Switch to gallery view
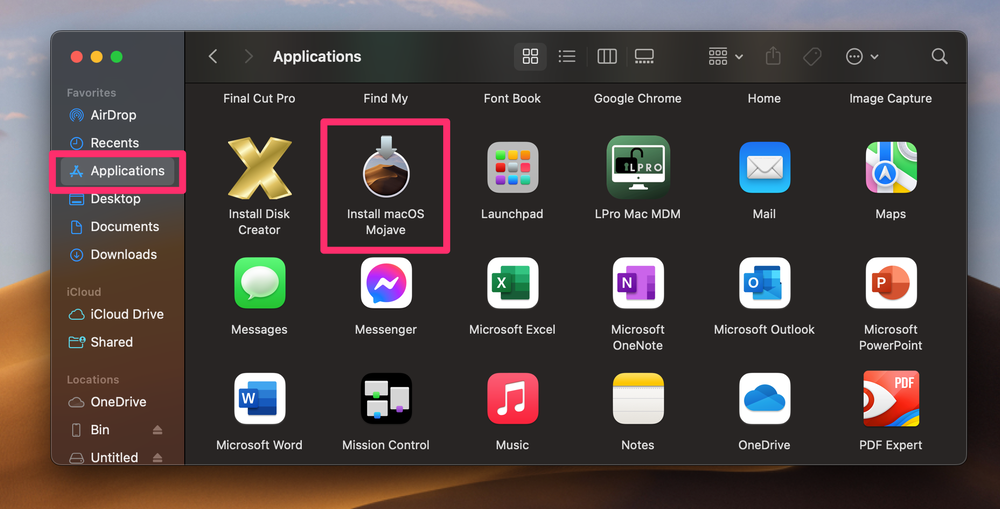 [644, 57]
